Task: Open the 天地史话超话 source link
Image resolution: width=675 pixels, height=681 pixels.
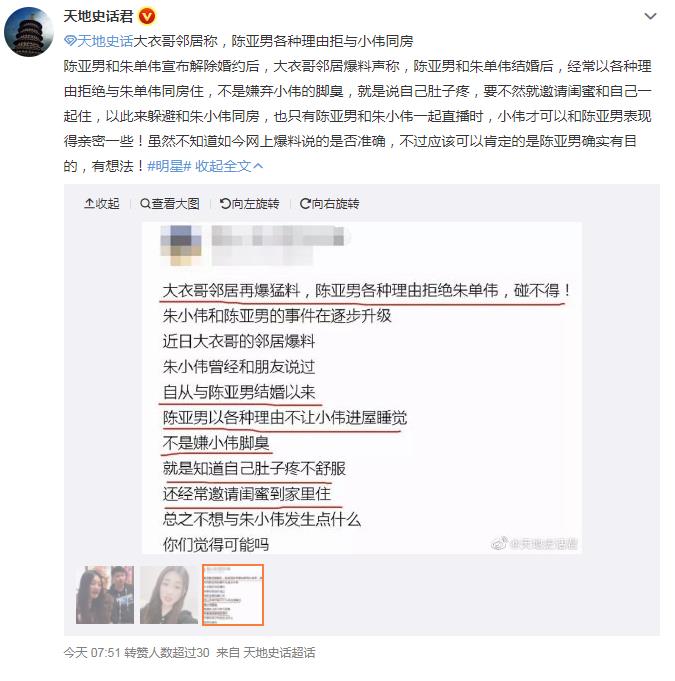Action: (279, 652)
